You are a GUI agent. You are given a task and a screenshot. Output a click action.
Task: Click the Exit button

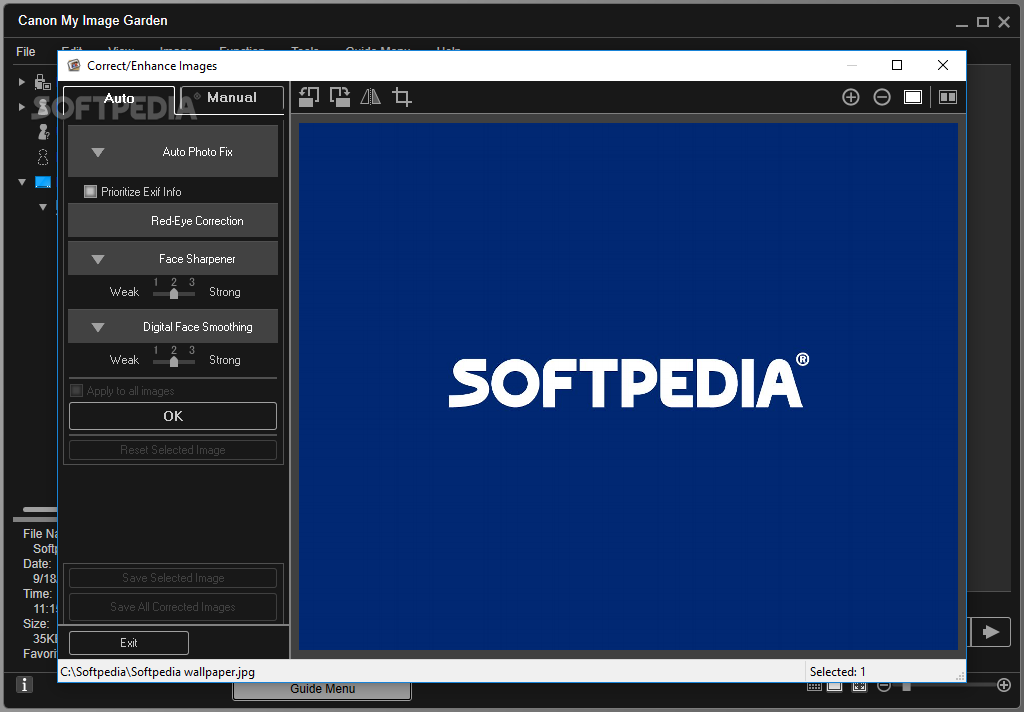tap(129, 643)
